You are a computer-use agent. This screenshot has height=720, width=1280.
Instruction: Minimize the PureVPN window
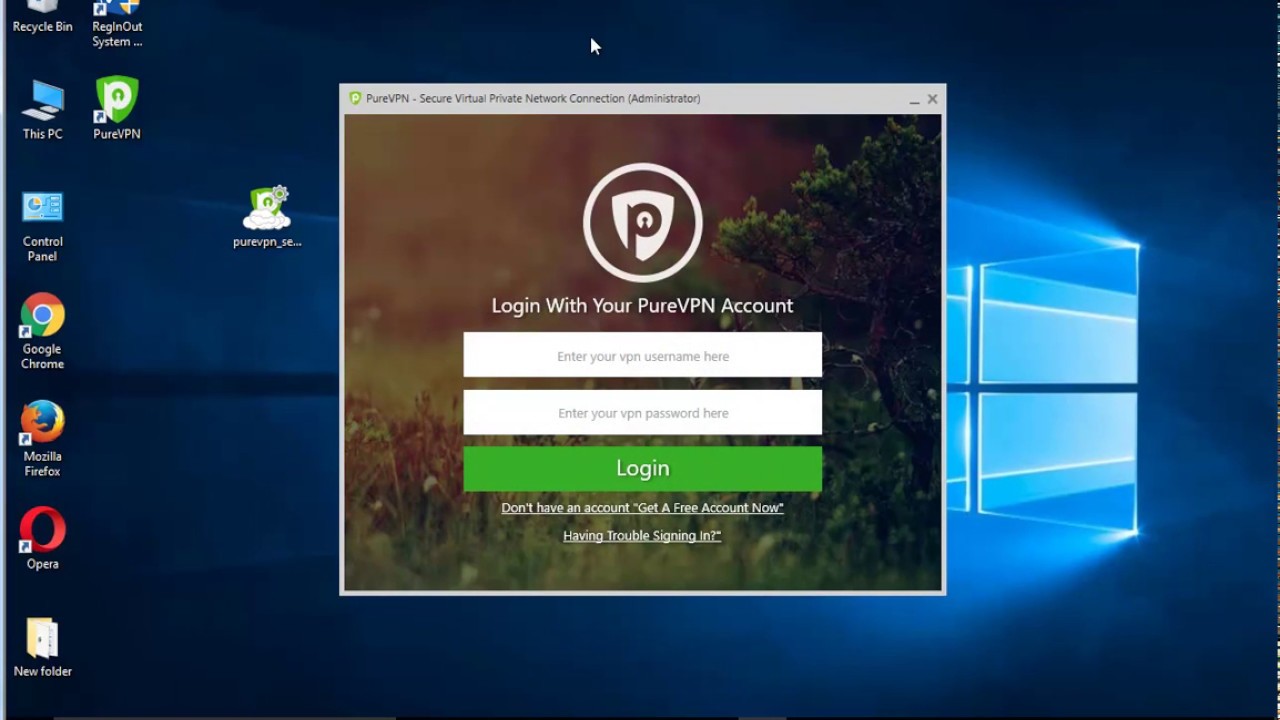pos(914,99)
